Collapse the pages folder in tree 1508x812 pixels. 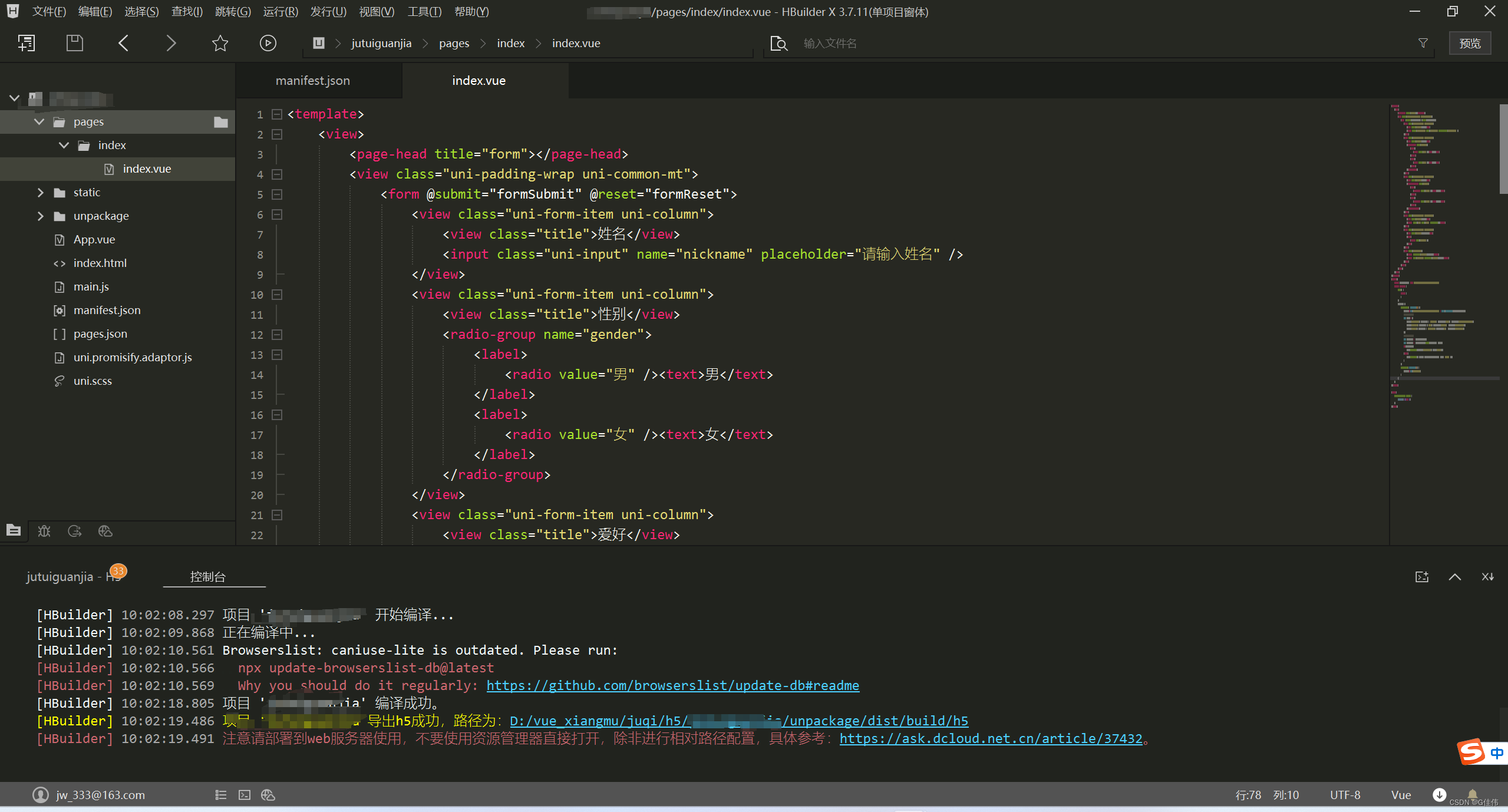click(x=39, y=122)
